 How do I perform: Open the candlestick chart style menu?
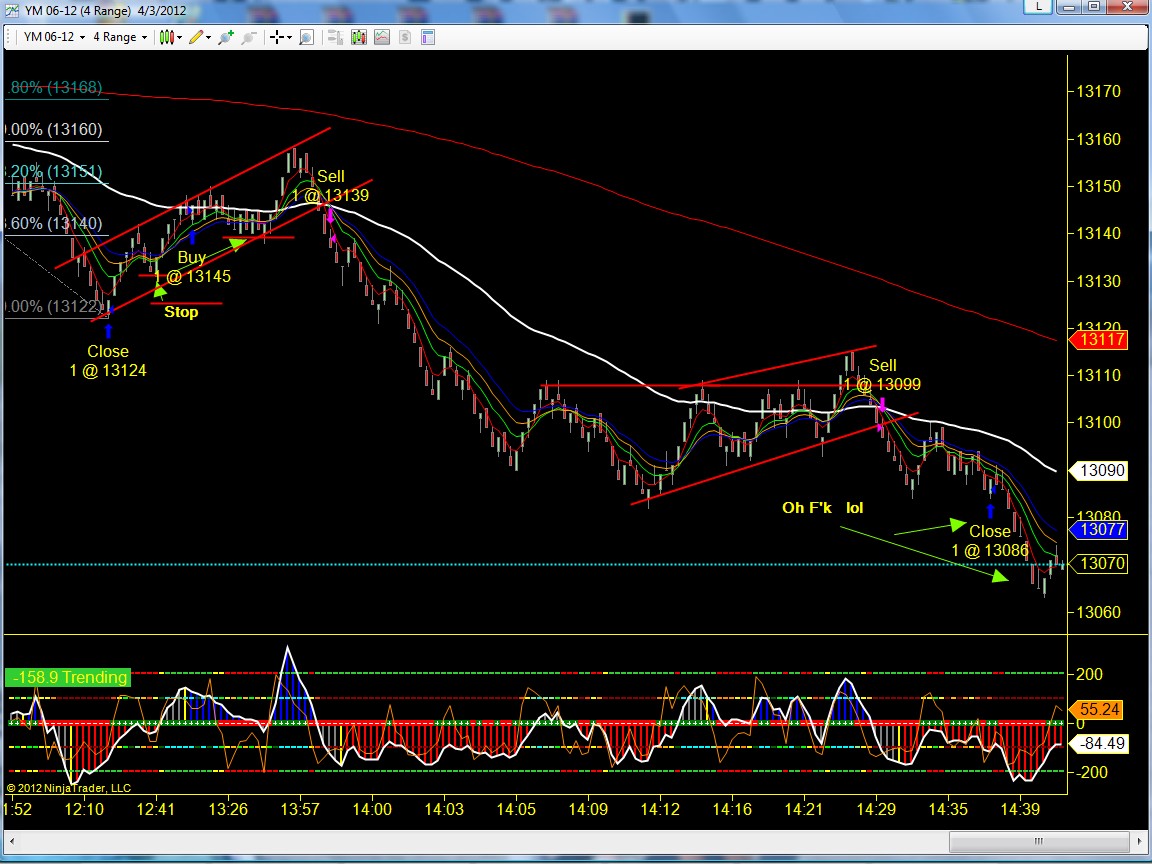coord(170,37)
